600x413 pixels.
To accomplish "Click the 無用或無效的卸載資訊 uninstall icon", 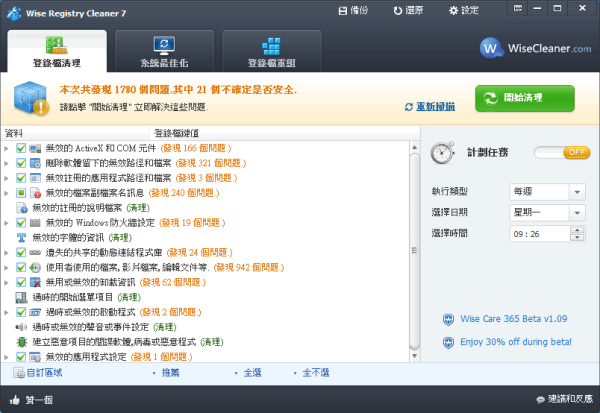I will [35, 282].
